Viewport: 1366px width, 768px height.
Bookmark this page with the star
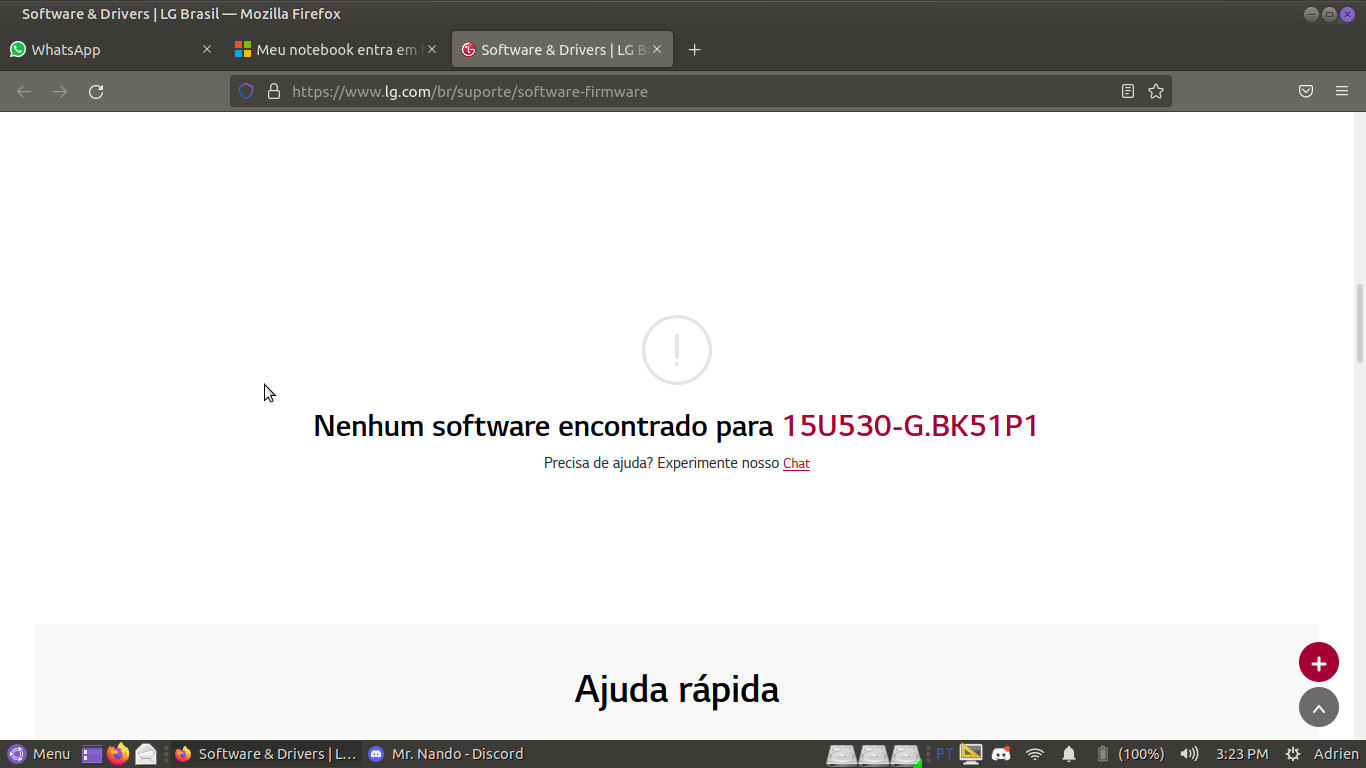pyautogui.click(x=1156, y=91)
